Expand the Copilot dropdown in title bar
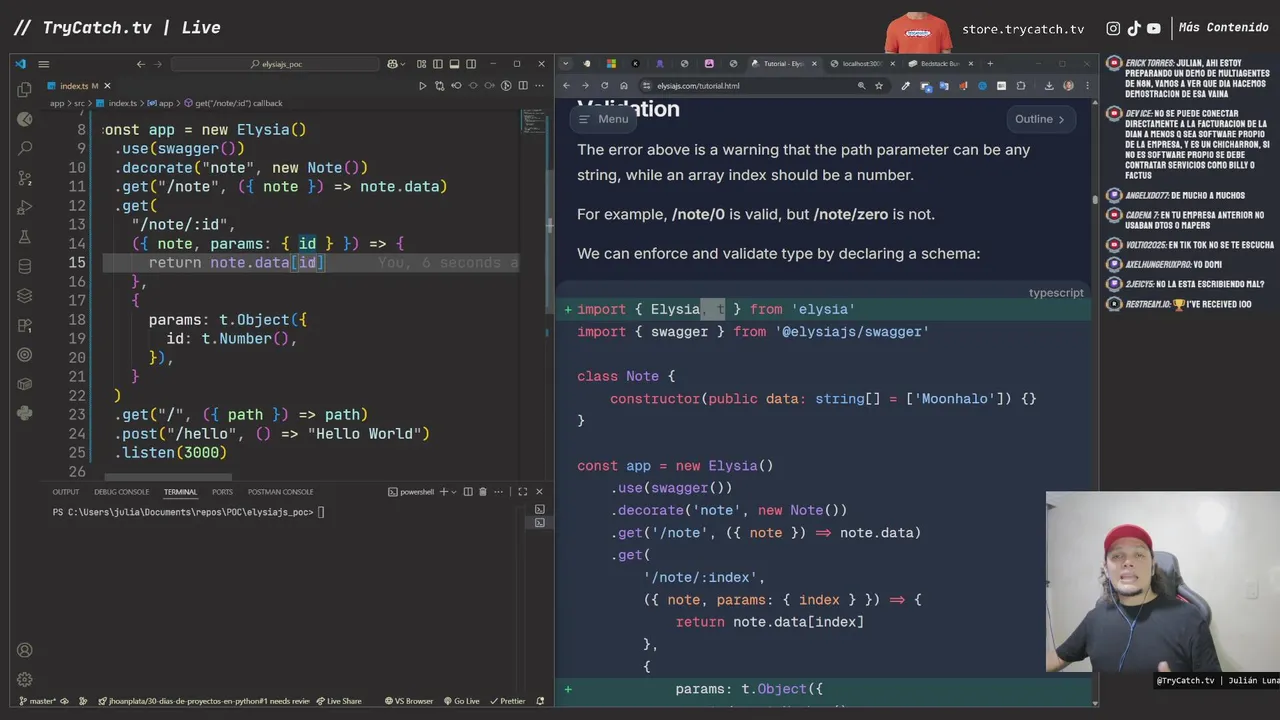 (402, 64)
